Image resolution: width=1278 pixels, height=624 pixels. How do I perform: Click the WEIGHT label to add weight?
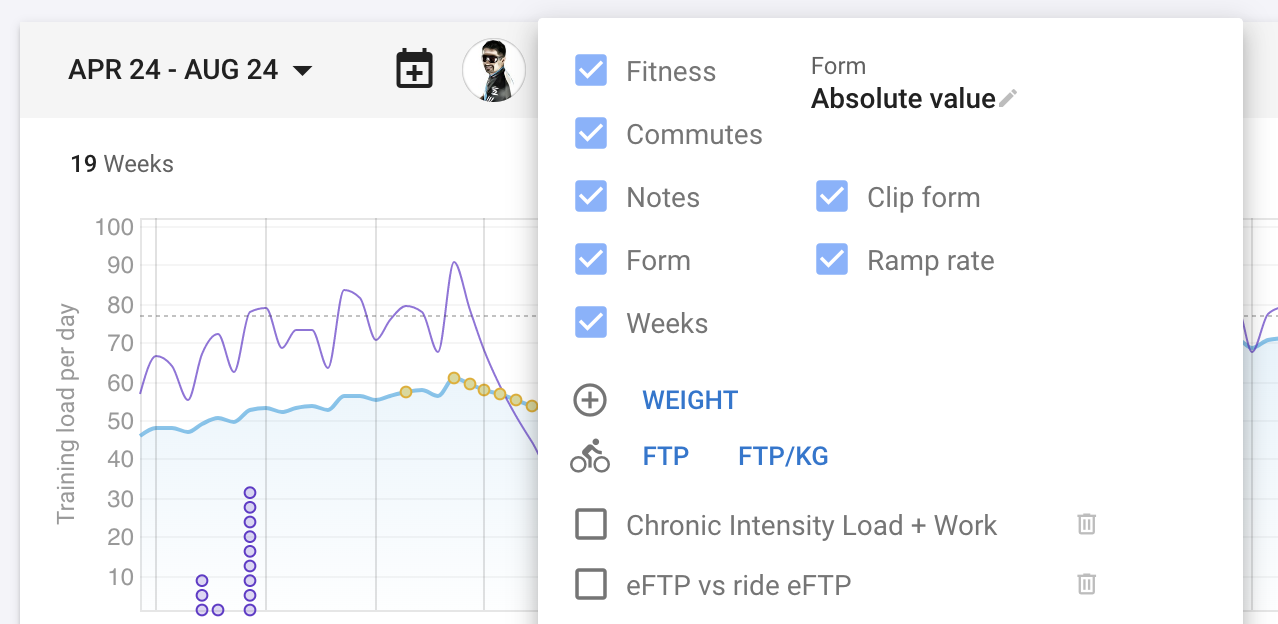689,400
